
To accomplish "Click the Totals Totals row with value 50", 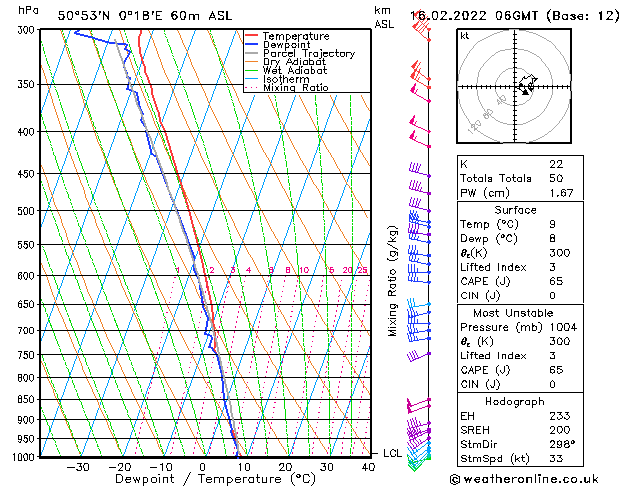I will (x=520, y=178).
